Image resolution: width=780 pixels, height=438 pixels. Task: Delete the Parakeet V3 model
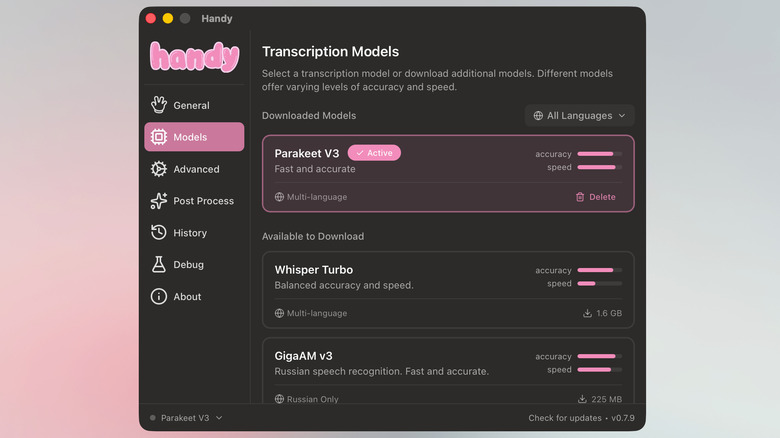(x=595, y=197)
